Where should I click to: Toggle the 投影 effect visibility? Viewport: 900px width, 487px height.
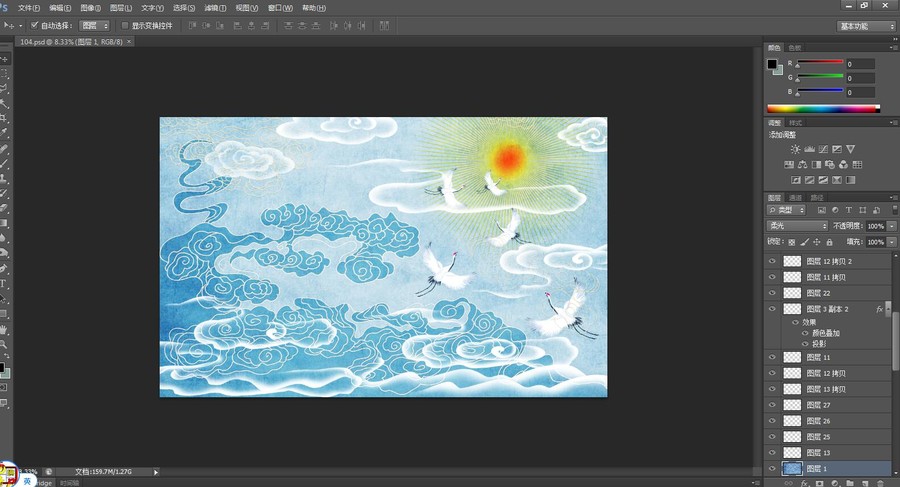pos(805,343)
